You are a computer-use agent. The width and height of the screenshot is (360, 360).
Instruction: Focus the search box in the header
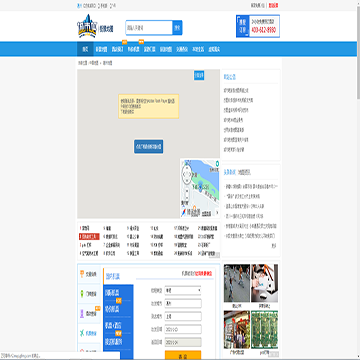tap(149, 28)
